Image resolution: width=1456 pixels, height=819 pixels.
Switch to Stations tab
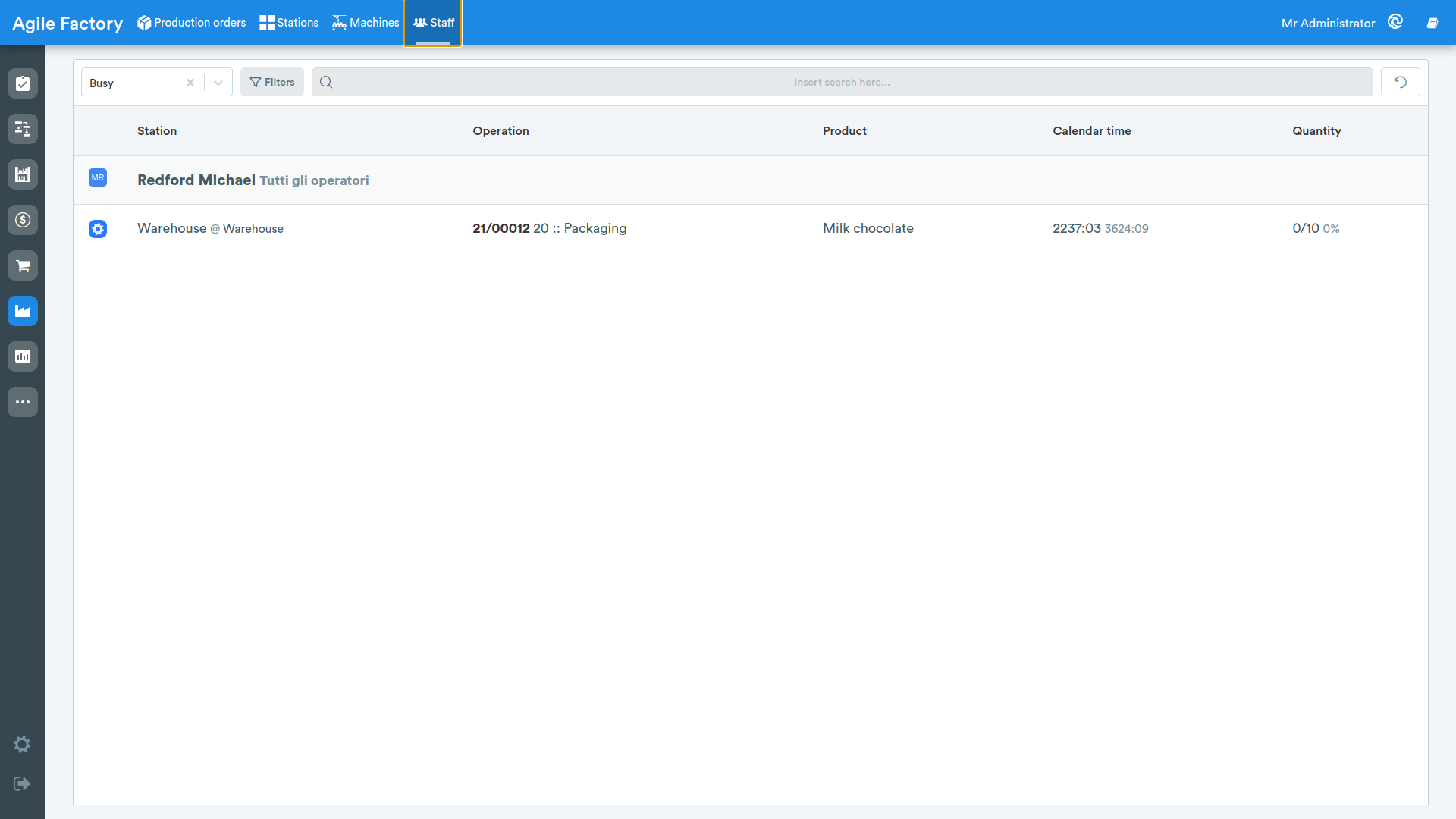pos(289,23)
